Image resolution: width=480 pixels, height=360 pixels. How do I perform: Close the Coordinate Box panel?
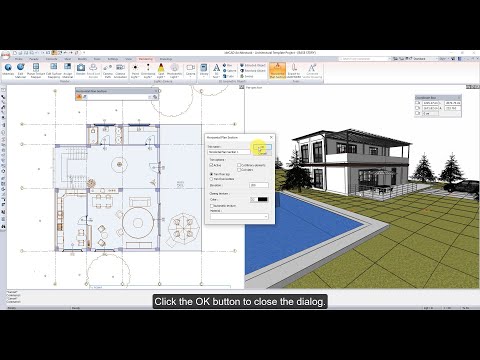click(x=459, y=98)
